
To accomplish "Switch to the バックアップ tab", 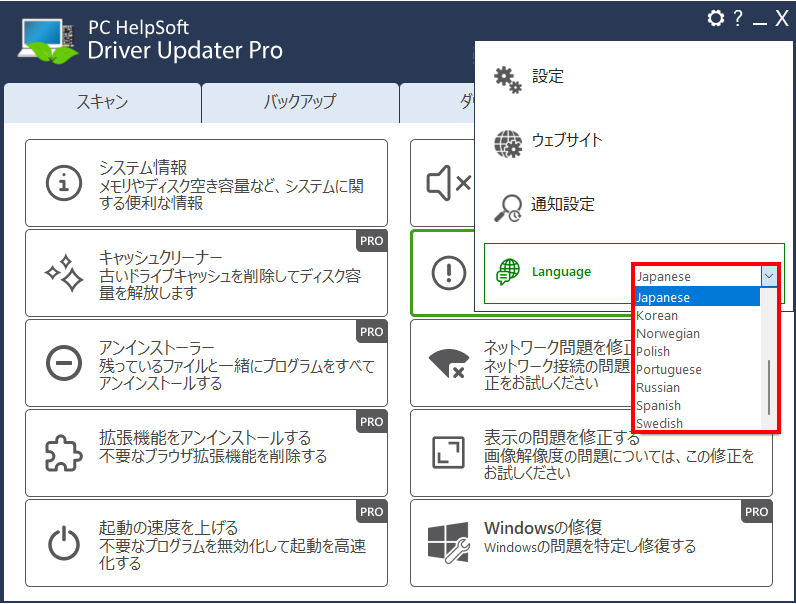I will click(x=300, y=103).
